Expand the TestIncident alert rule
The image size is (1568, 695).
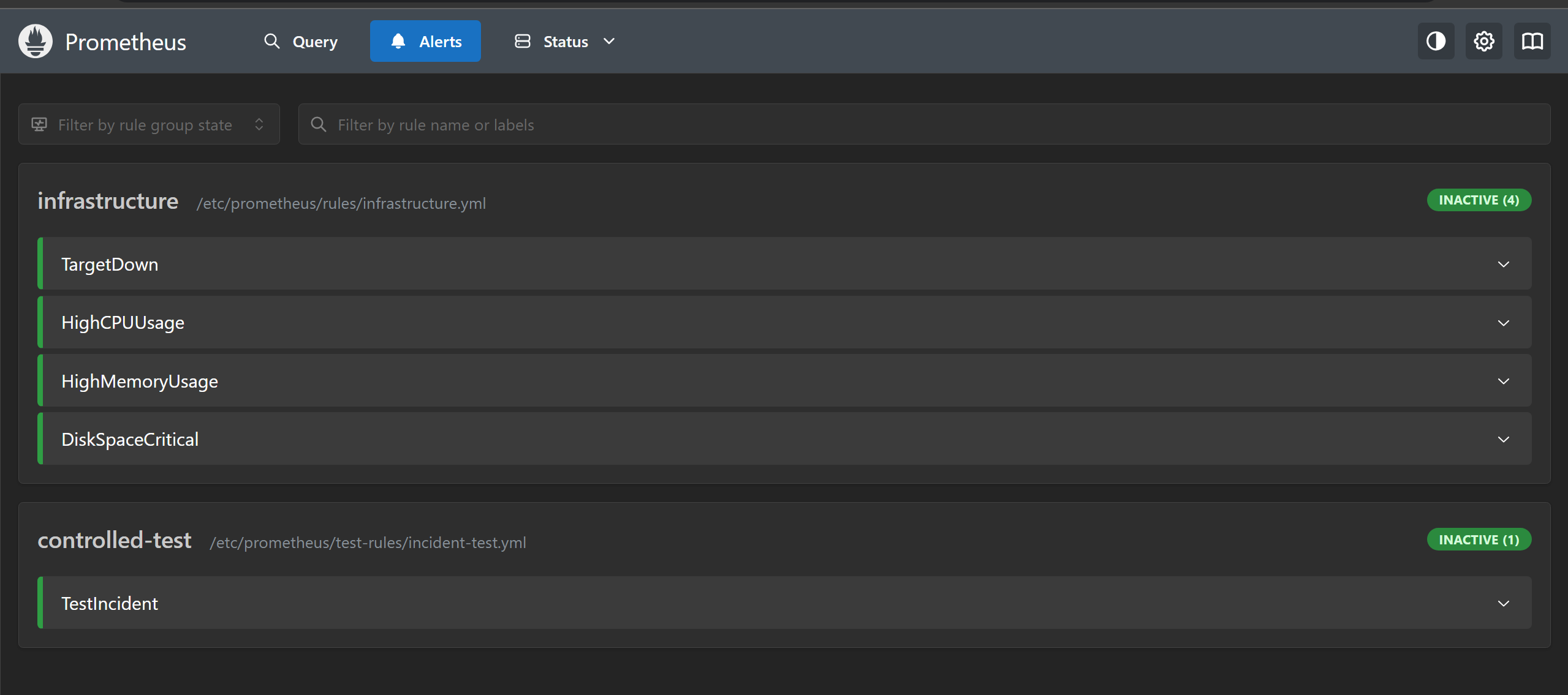(784, 603)
